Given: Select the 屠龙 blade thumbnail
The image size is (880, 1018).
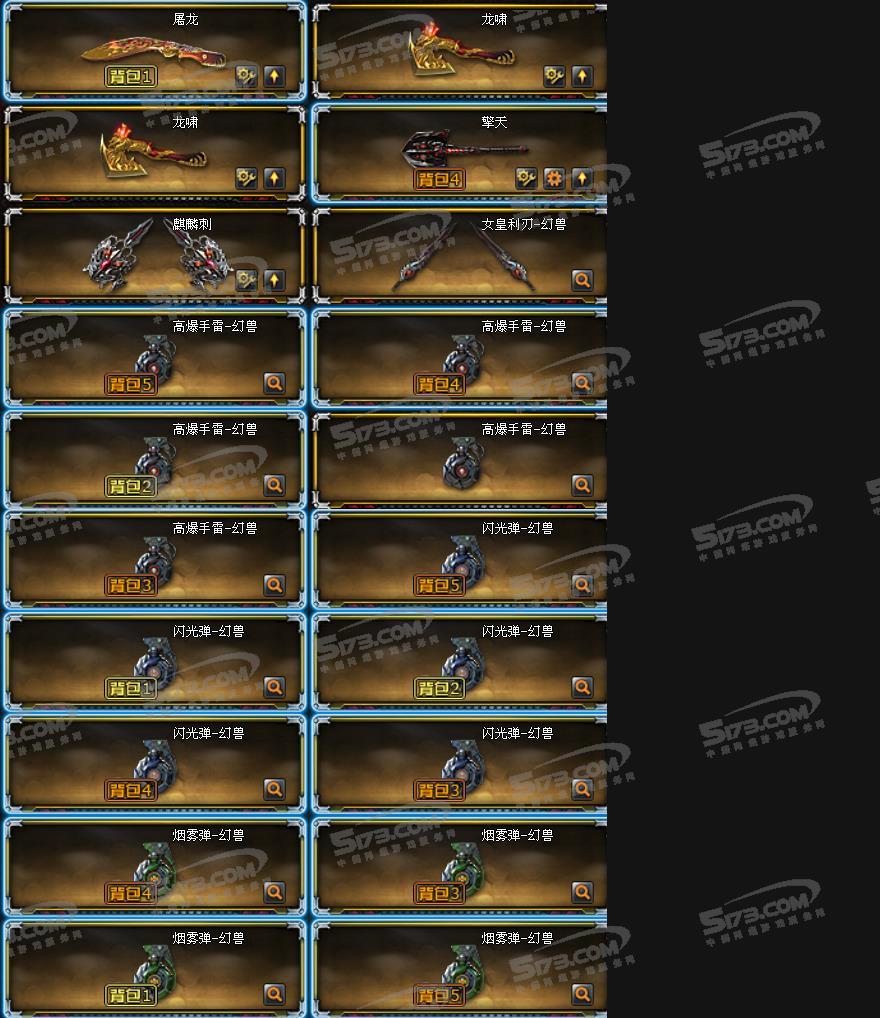Looking at the screenshot, I should pyautogui.click(x=154, y=50).
